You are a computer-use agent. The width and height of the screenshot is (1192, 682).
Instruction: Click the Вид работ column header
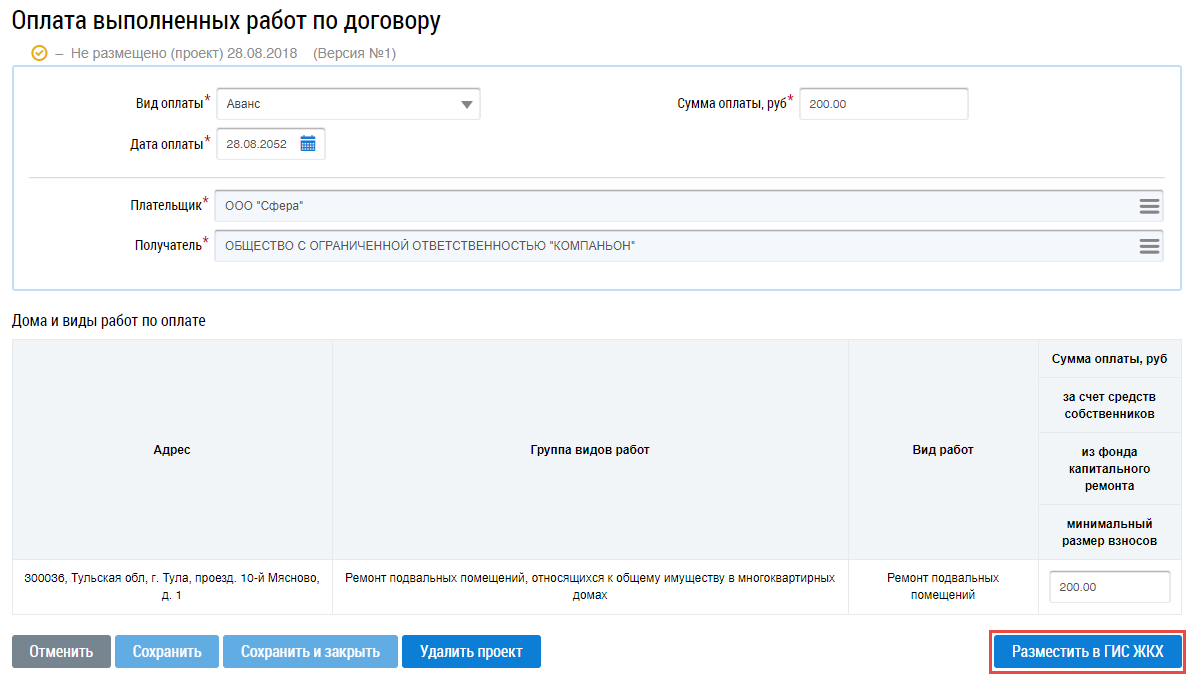(943, 450)
